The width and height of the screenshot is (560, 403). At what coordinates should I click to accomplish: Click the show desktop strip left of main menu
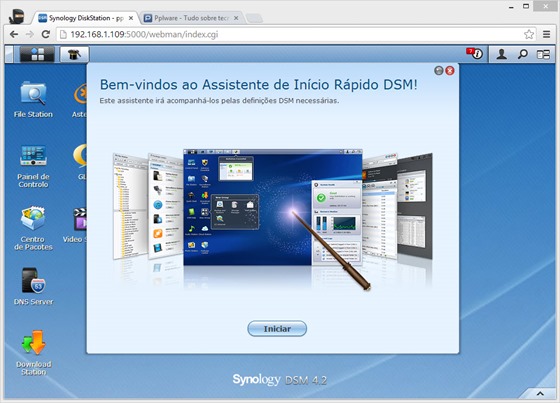(9, 54)
